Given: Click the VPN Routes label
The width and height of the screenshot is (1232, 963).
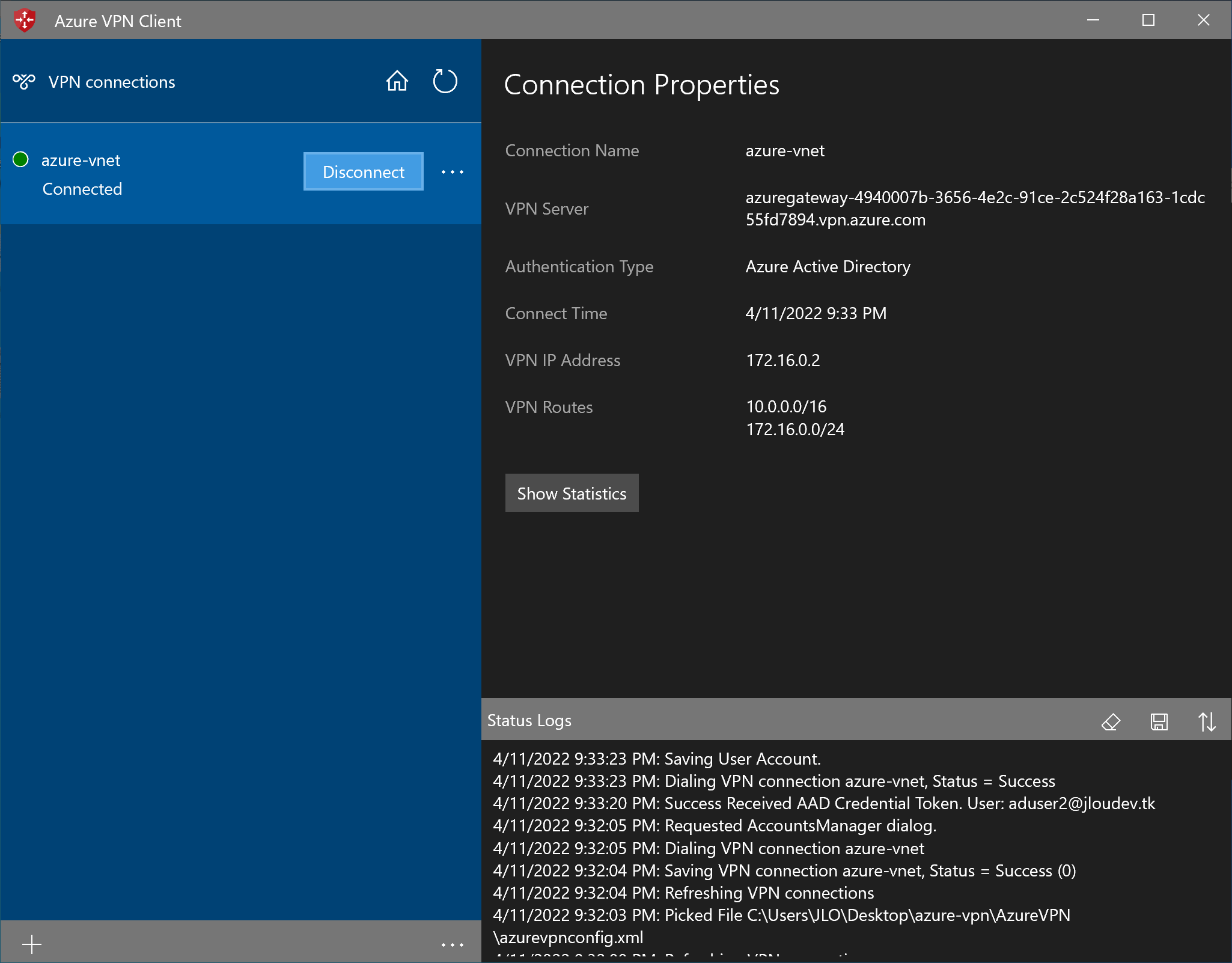Looking at the screenshot, I should [x=549, y=407].
